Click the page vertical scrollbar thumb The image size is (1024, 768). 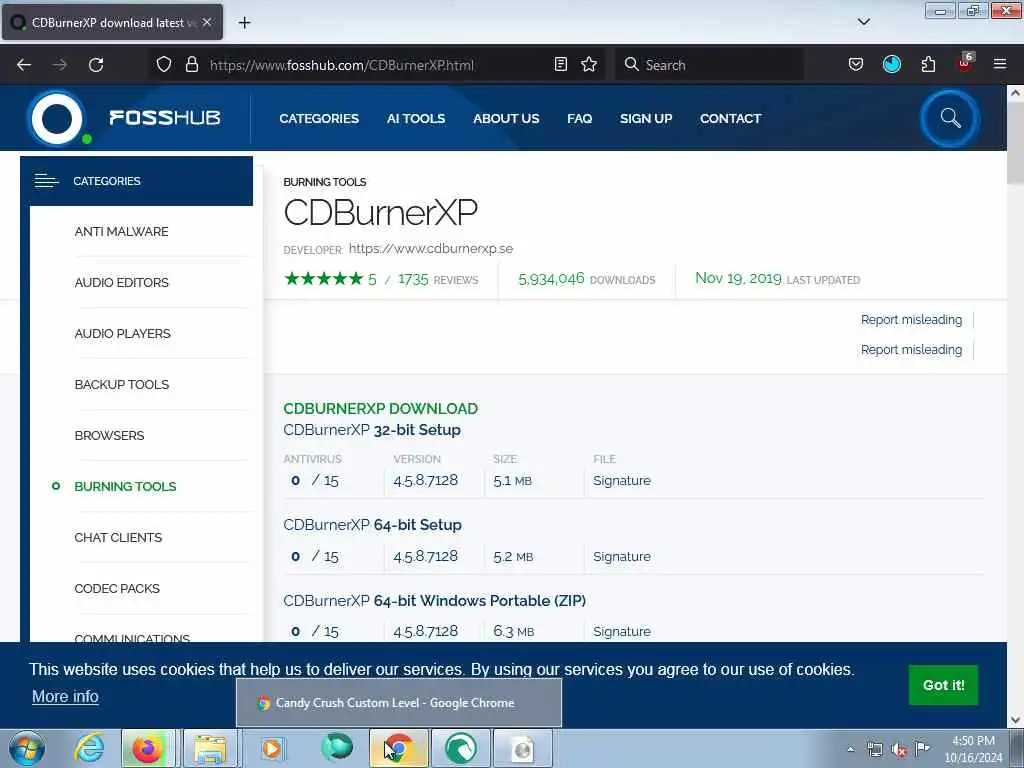coord(1015,144)
